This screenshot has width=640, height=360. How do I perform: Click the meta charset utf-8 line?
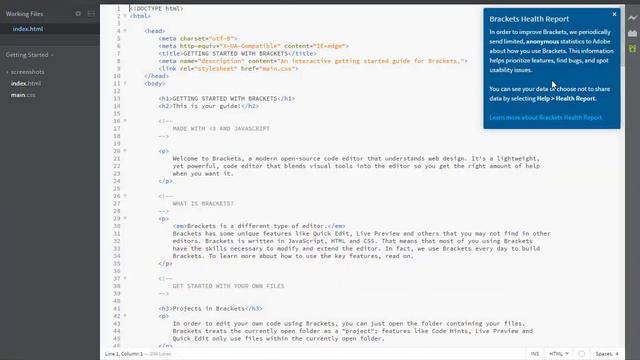pyautogui.click(x=198, y=38)
